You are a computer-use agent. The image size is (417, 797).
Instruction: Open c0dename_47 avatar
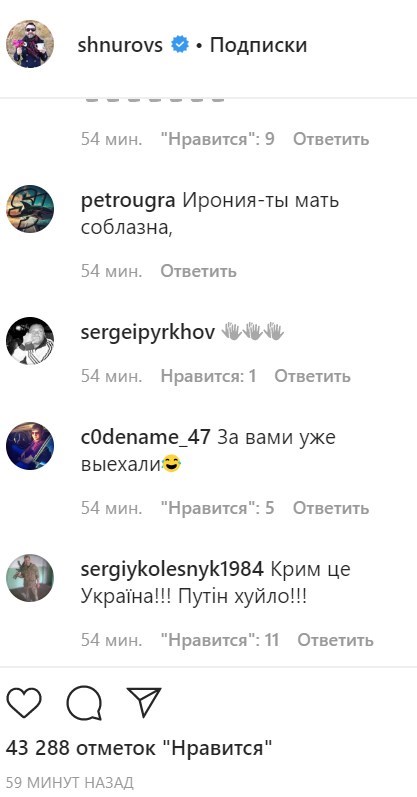pyautogui.click(x=29, y=446)
